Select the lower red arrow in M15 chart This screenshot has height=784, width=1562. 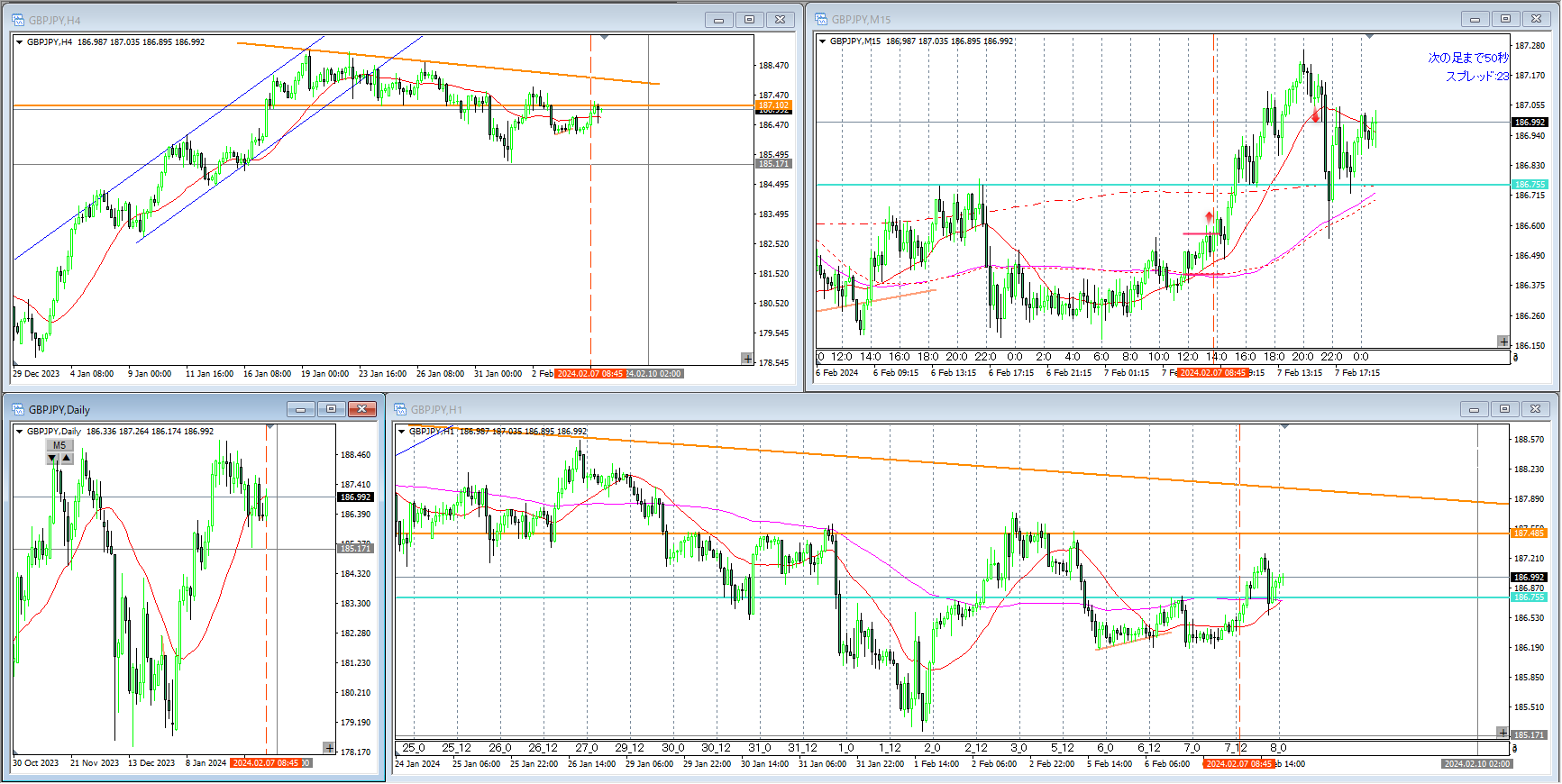(1210, 217)
